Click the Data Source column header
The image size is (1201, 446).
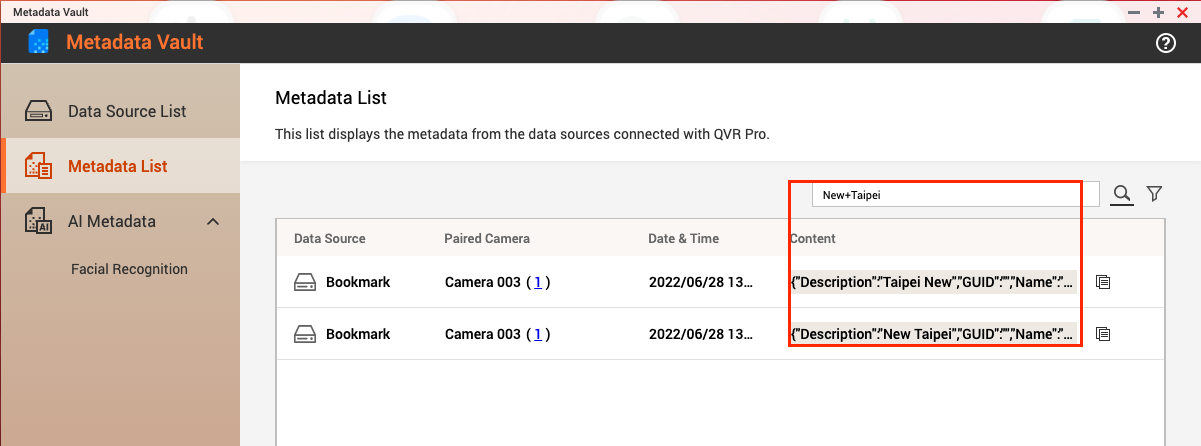tap(329, 239)
